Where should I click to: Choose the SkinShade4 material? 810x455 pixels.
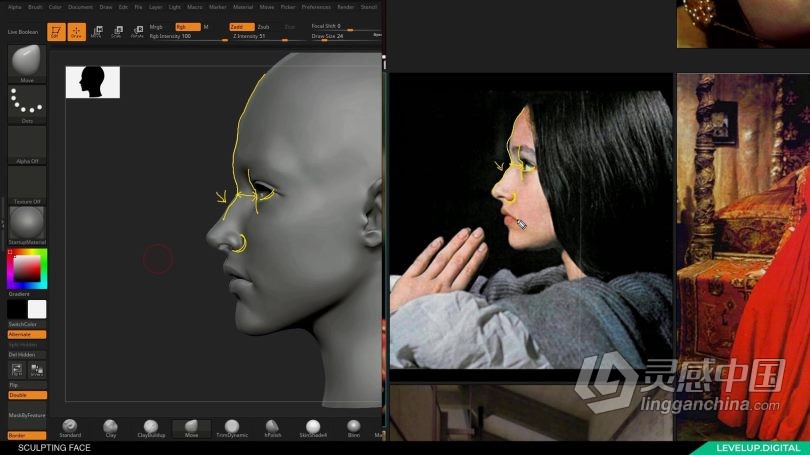click(313, 429)
